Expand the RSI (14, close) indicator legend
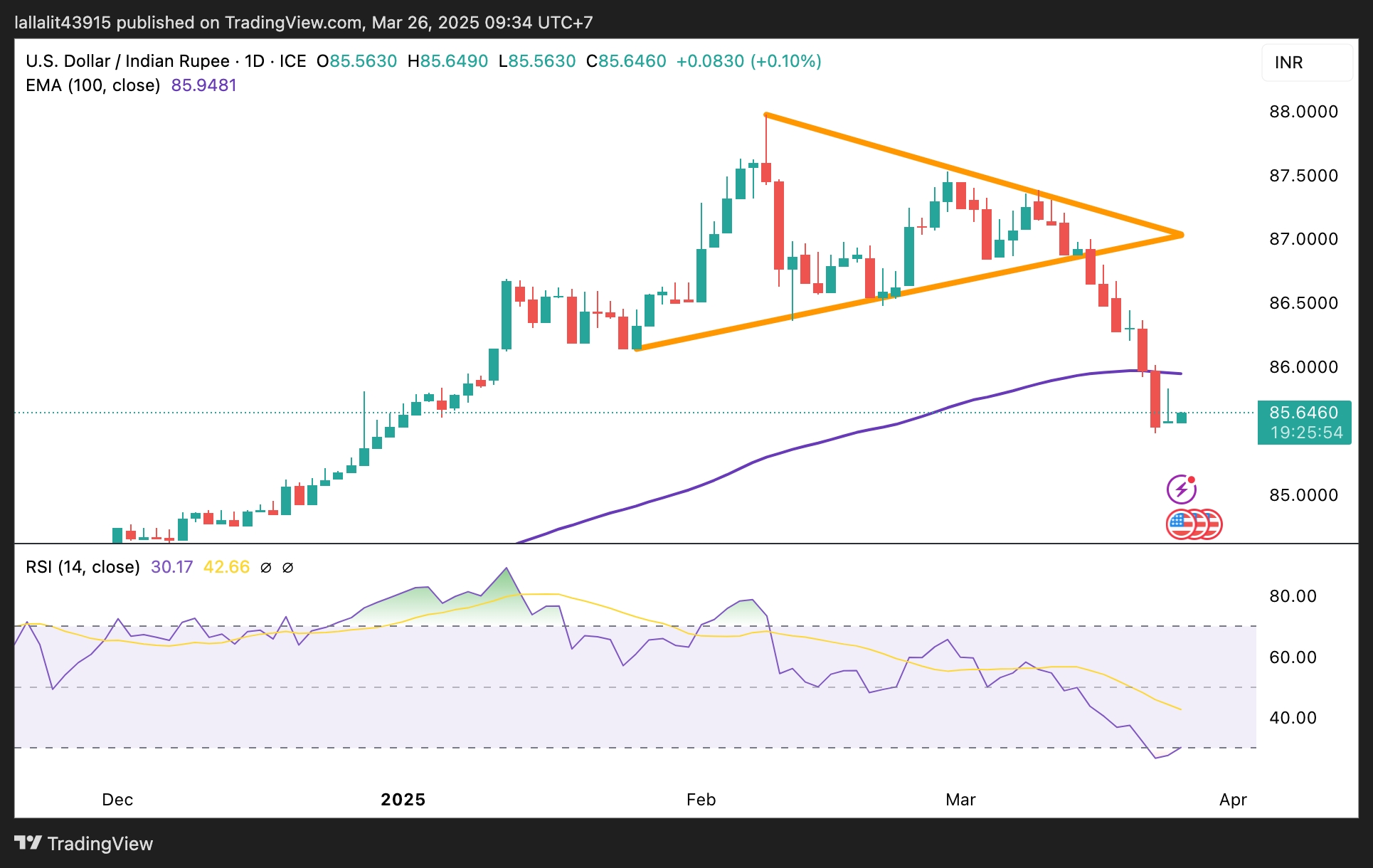Image resolution: width=1373 pixels, height=868 pixels. click(83, 567)
